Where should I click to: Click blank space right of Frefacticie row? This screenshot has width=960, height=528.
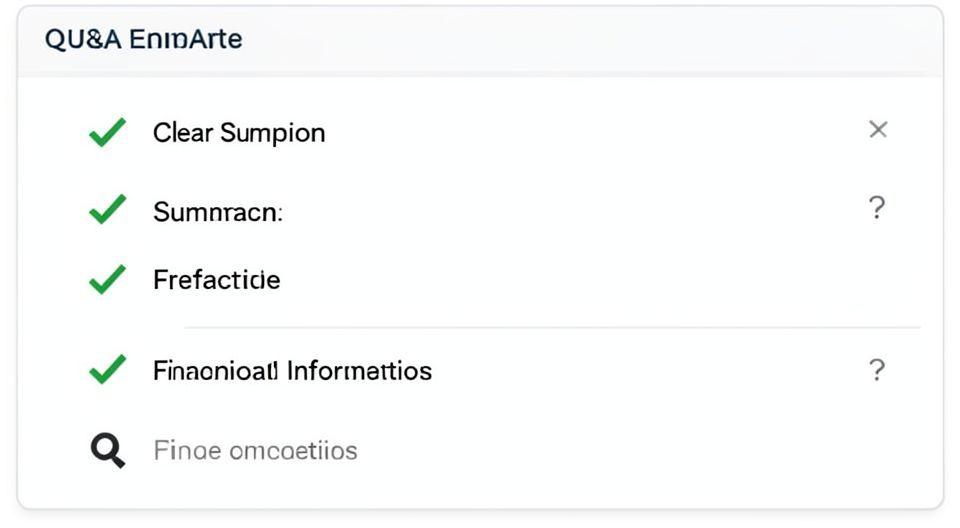click(600, 280)
